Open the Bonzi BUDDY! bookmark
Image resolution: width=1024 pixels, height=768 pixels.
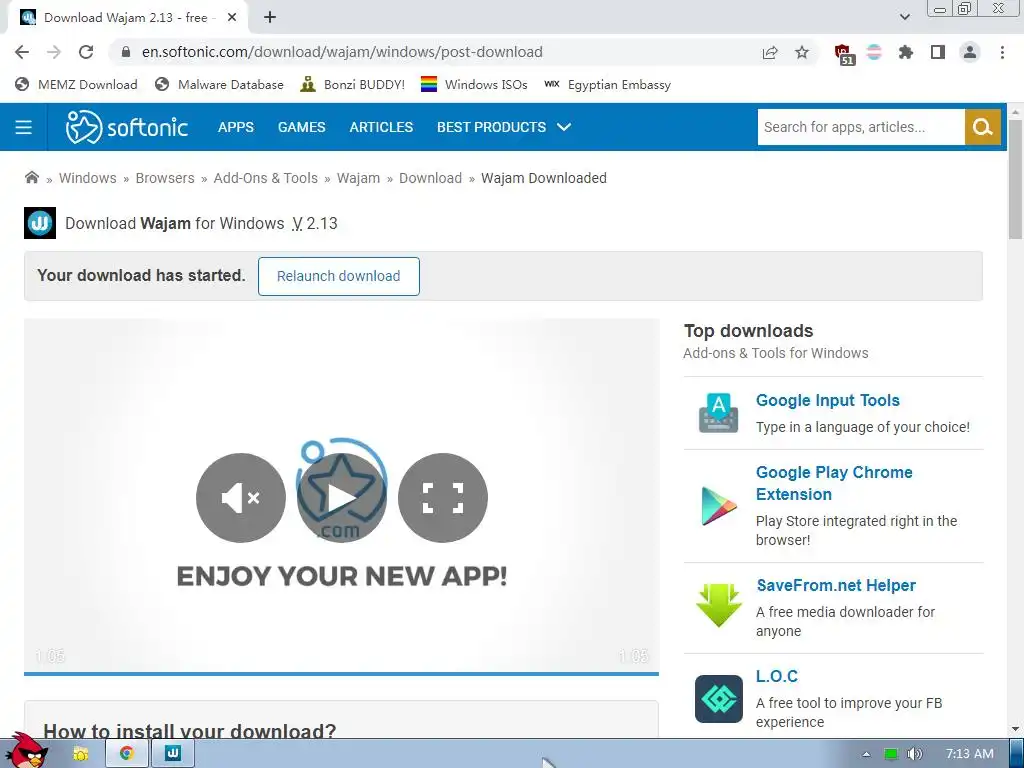353,84
